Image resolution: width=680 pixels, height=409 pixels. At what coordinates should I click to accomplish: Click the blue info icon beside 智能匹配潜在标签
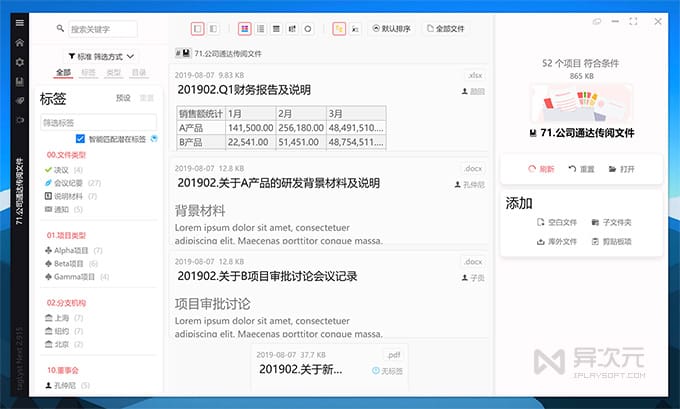click(x=154, y=139)
